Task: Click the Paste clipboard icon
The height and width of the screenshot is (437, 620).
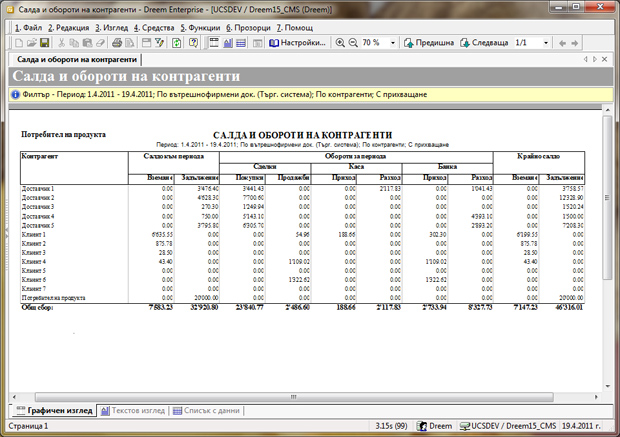Action: pyautogui.click(x=87, y=43)
